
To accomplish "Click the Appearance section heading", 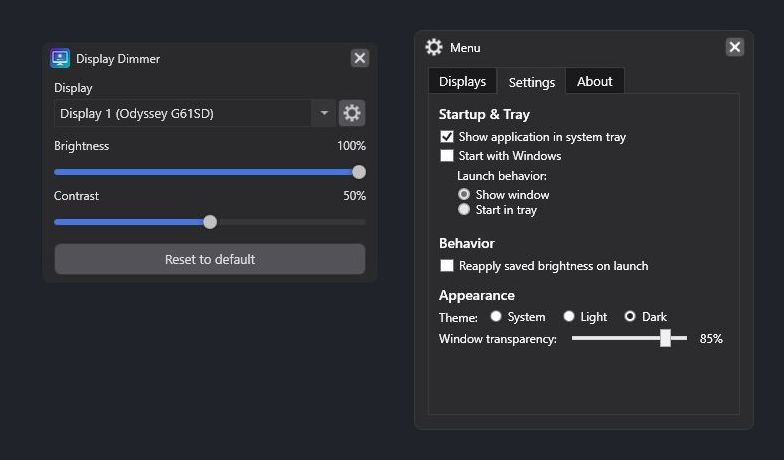I will tap(476, 296).
